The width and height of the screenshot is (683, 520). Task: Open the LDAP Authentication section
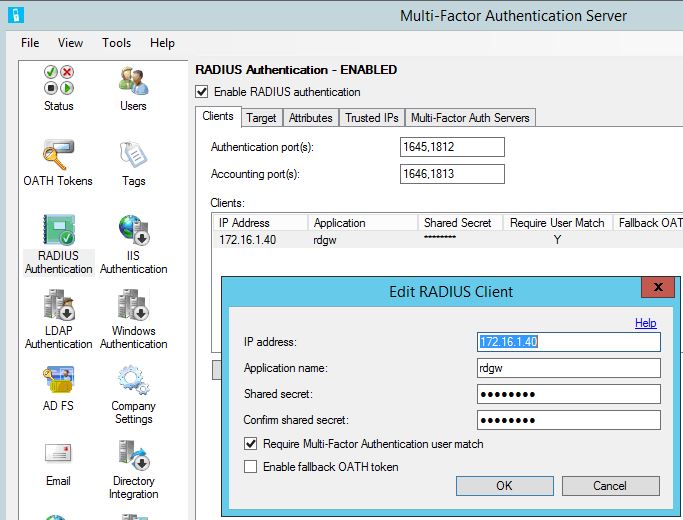[58, 319]
